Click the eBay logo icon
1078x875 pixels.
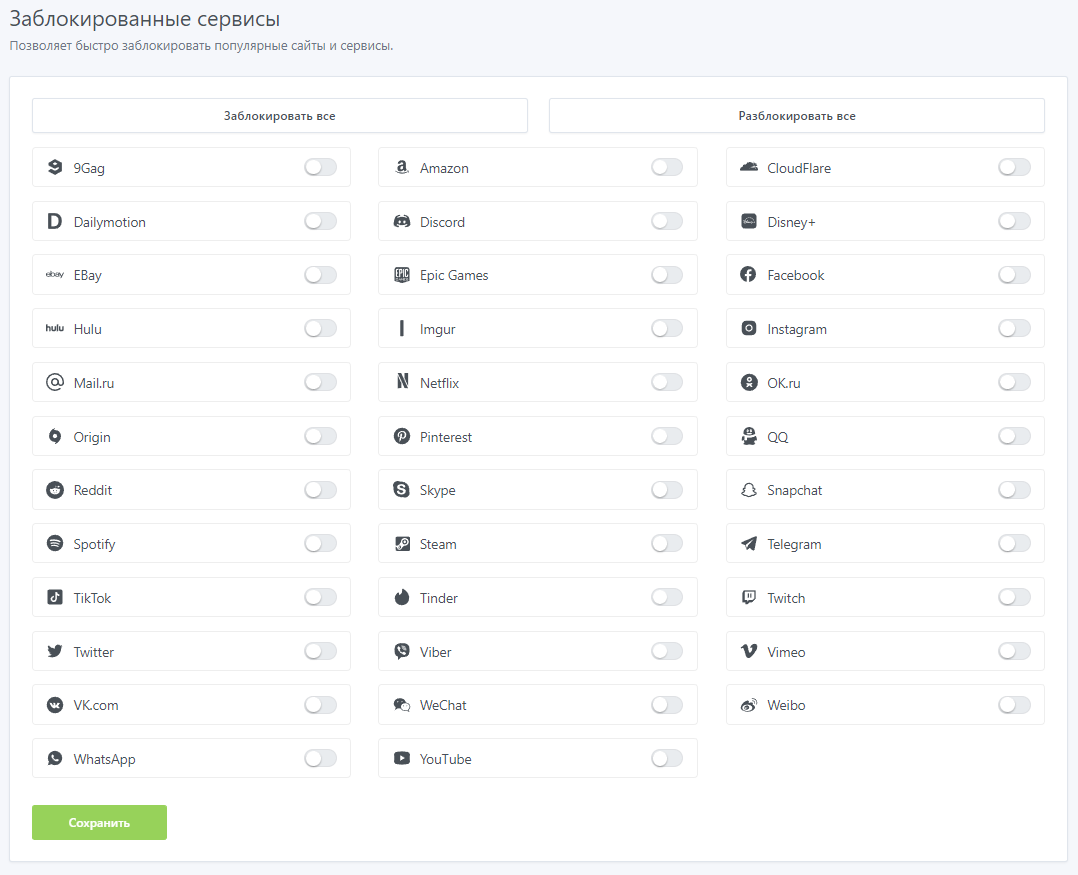coord(55,275)
